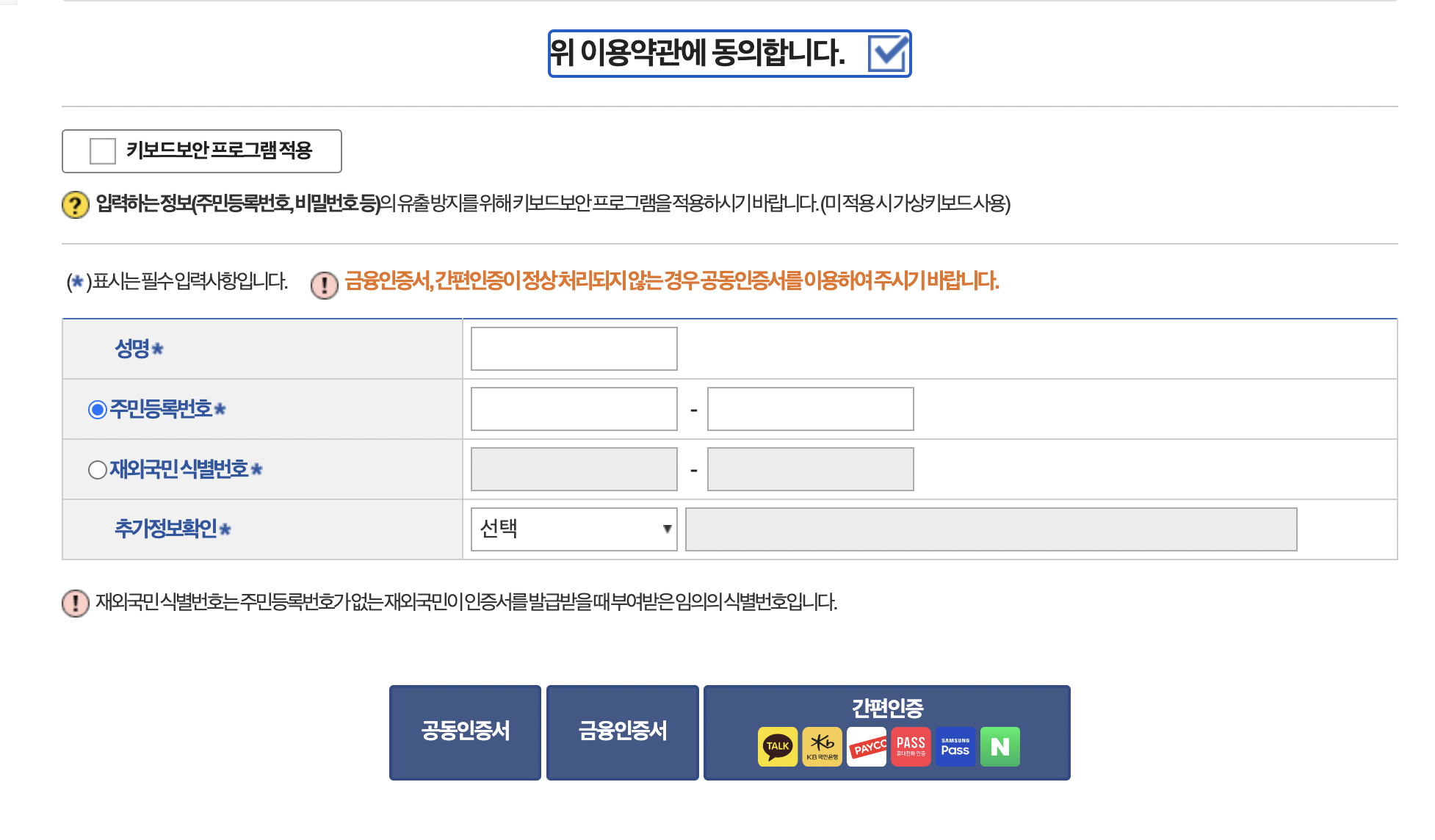Click the red PASS phone authentication icon
This screenshot has width=1435, height=840.
pyautogui.click(x=911, y=747)
